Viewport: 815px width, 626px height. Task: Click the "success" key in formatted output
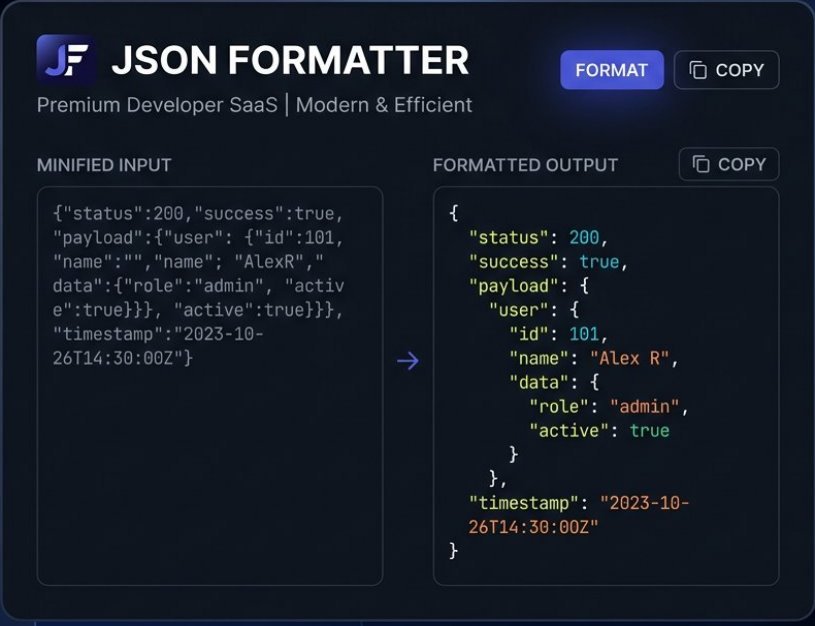tap(514, 262)
